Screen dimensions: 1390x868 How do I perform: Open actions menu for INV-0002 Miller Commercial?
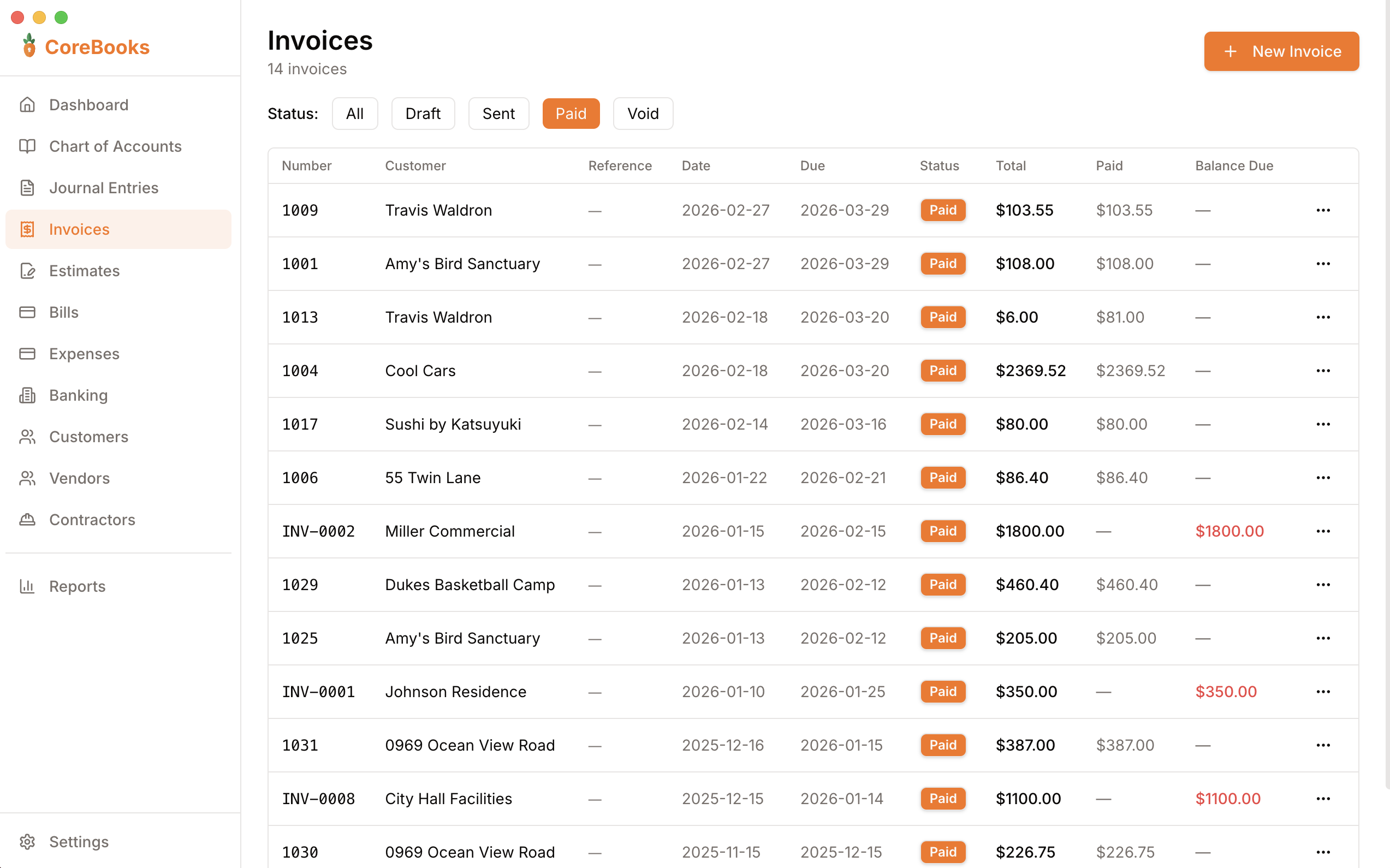[1323, 531]
